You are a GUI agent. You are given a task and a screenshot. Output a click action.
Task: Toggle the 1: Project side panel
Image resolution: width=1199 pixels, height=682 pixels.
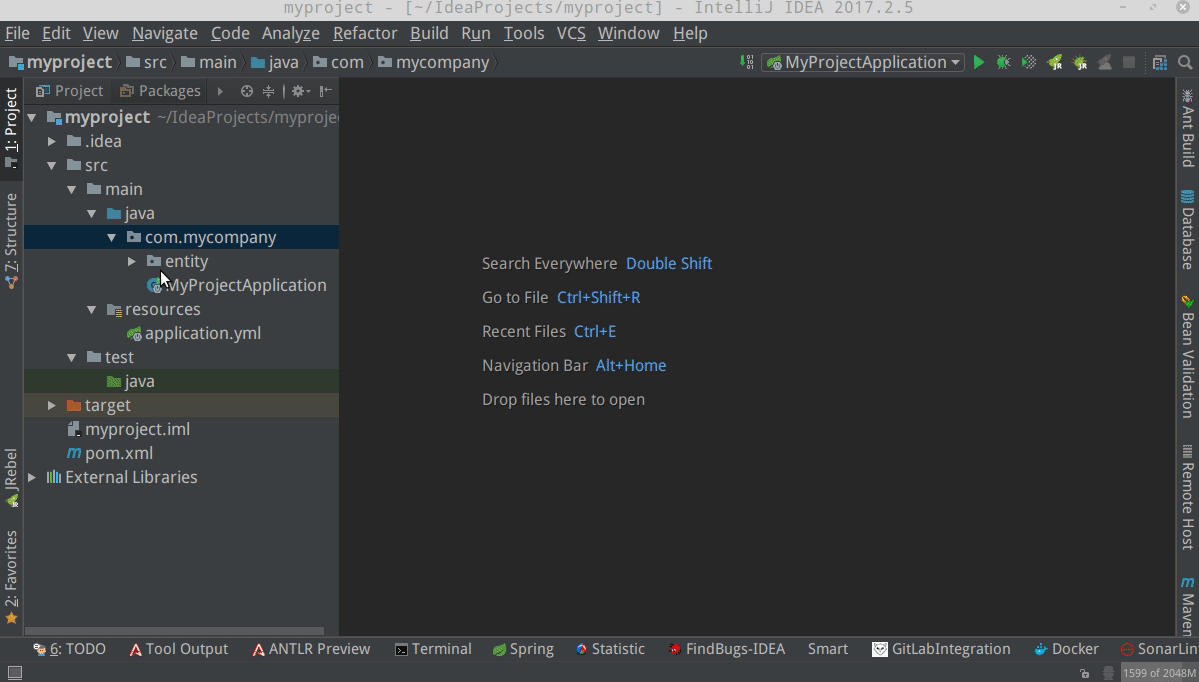coord(11,128)
